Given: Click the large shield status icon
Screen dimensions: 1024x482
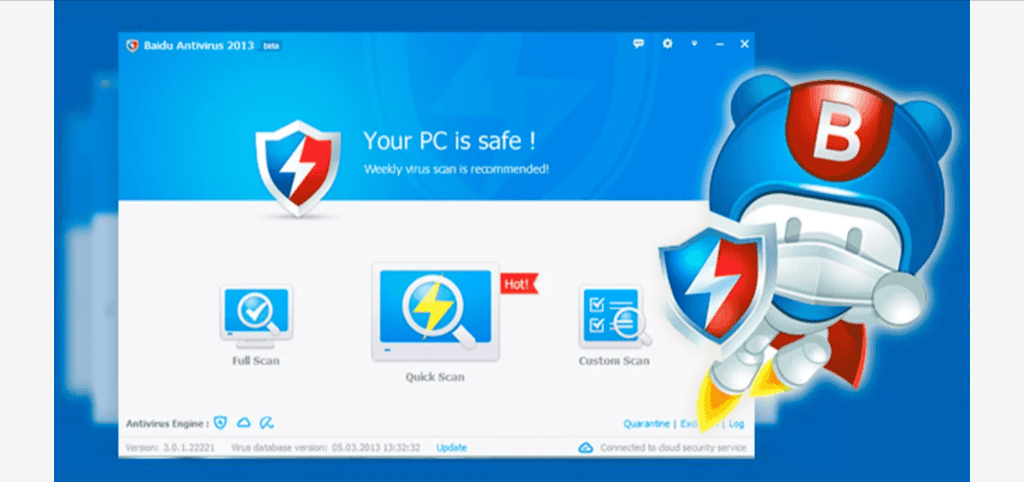Looking at the screenshot, I should point(298,168).
